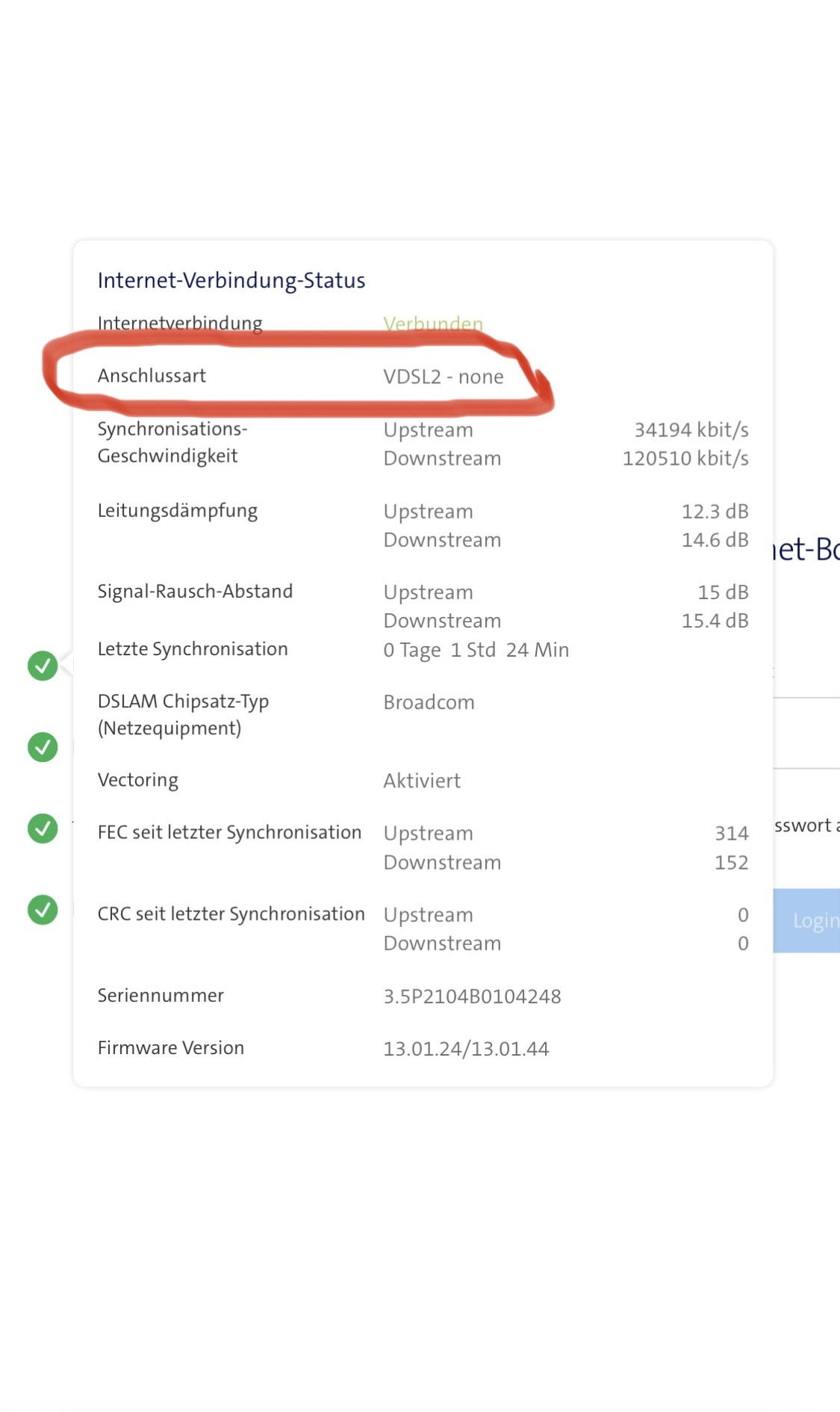The height and width of the screenshot is (1412, 840).
Task: Click the Vectoring Aktiviert status
Action: [x=422, y=781]
